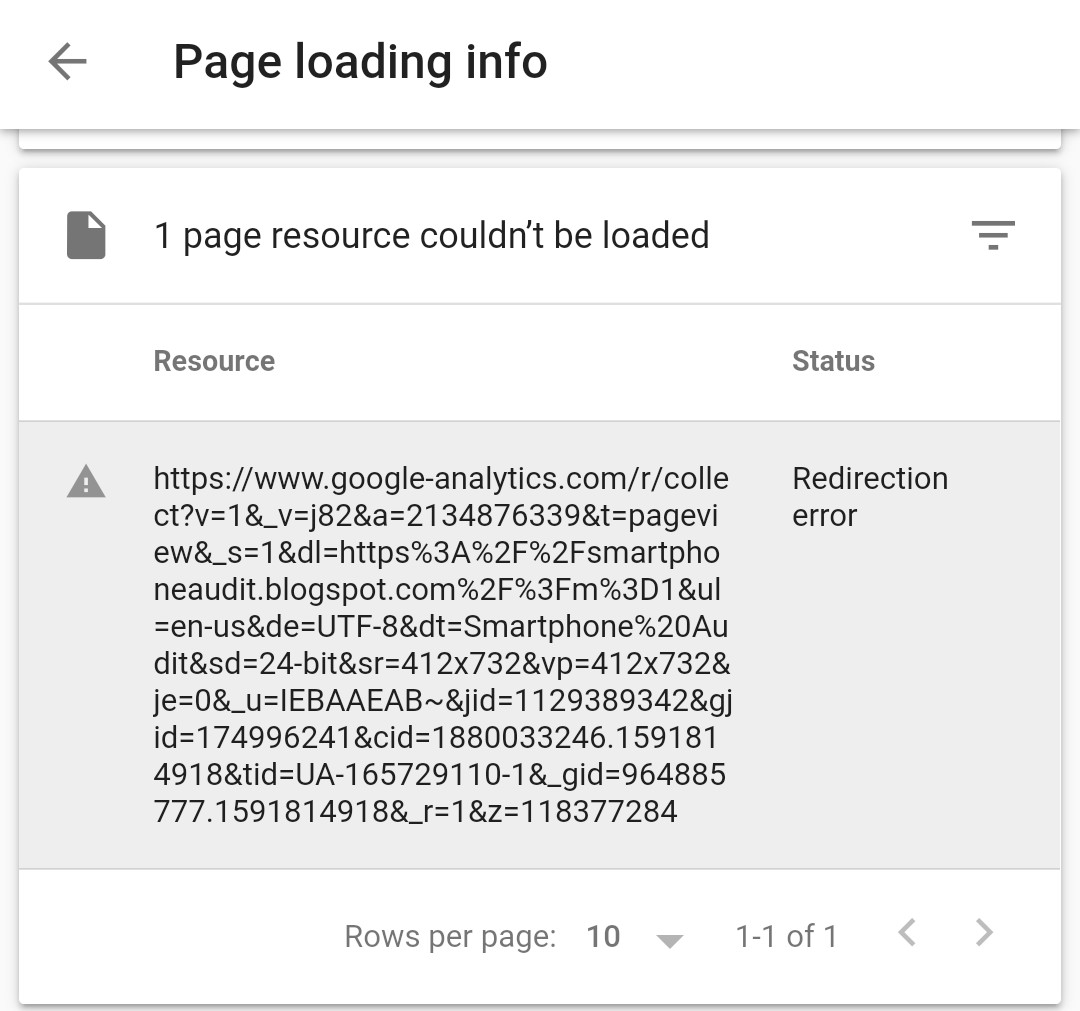Viewport: 1080px width, 1011px height.
Task: Open the filter icon for resources
Action: point(992,235)
